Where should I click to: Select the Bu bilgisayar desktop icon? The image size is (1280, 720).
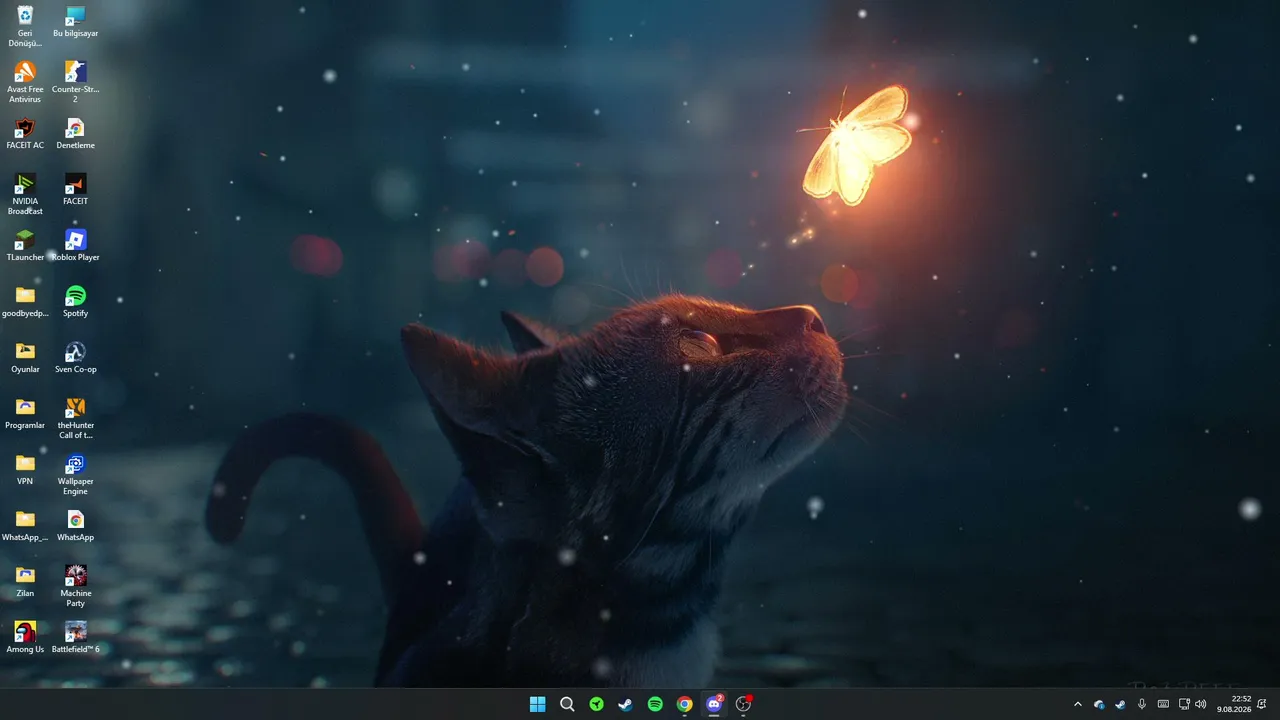(x=75, y=22)
